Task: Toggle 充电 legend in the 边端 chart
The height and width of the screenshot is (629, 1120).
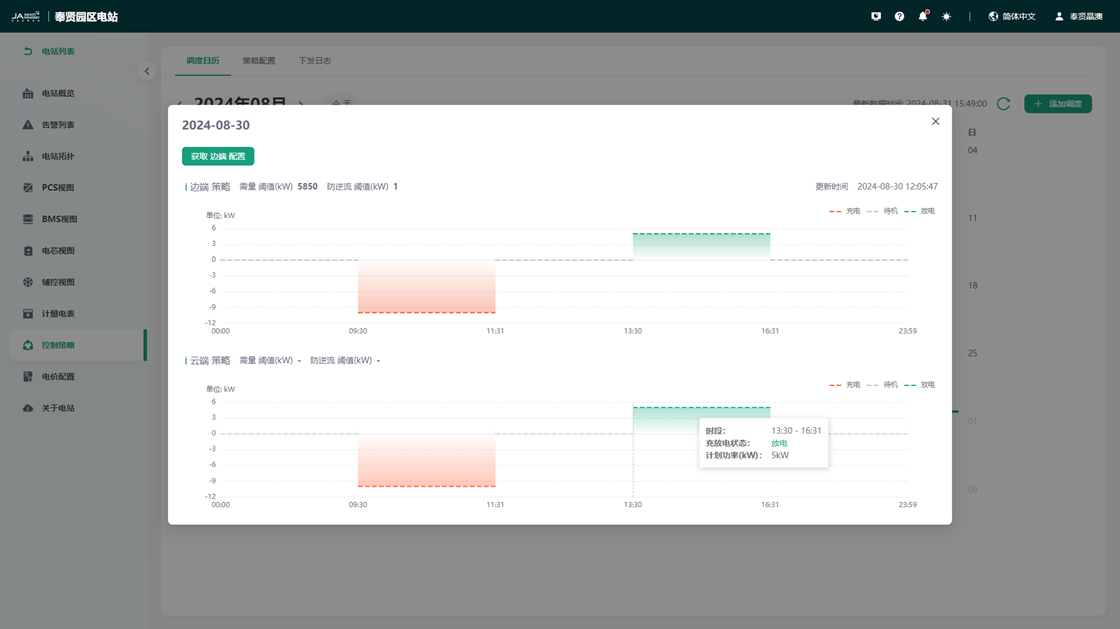Action: tap(845, 211)
